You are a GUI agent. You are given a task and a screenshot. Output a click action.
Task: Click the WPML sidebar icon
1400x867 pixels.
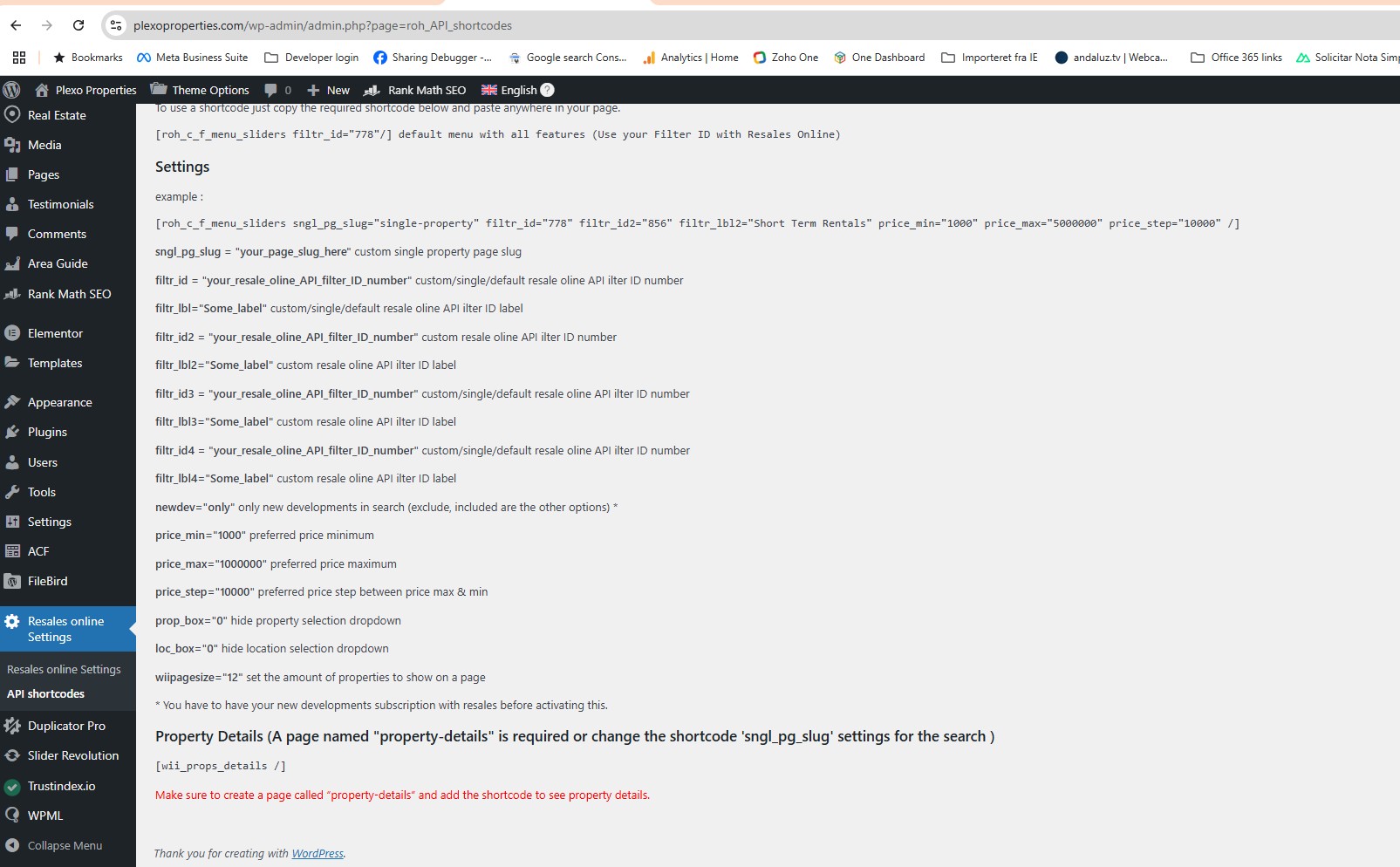(12, 816)
